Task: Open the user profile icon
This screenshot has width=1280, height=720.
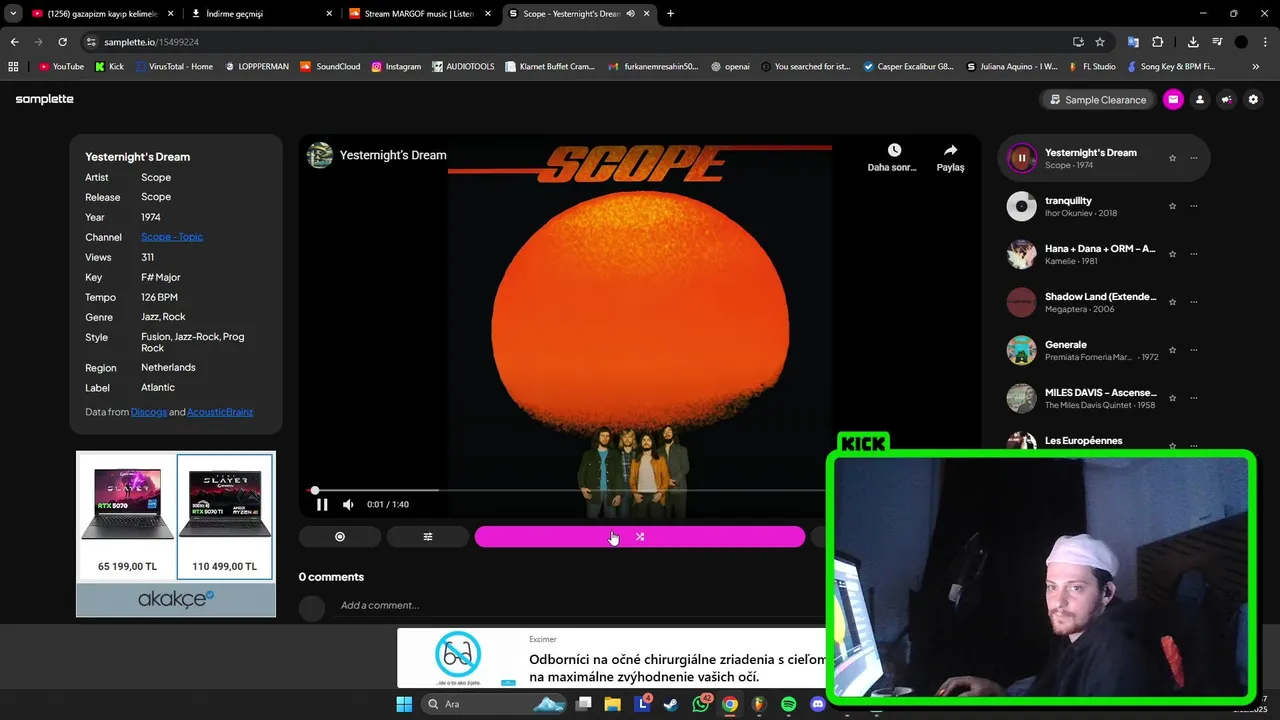Action: pyautogui.click(x=1200, y=100)
